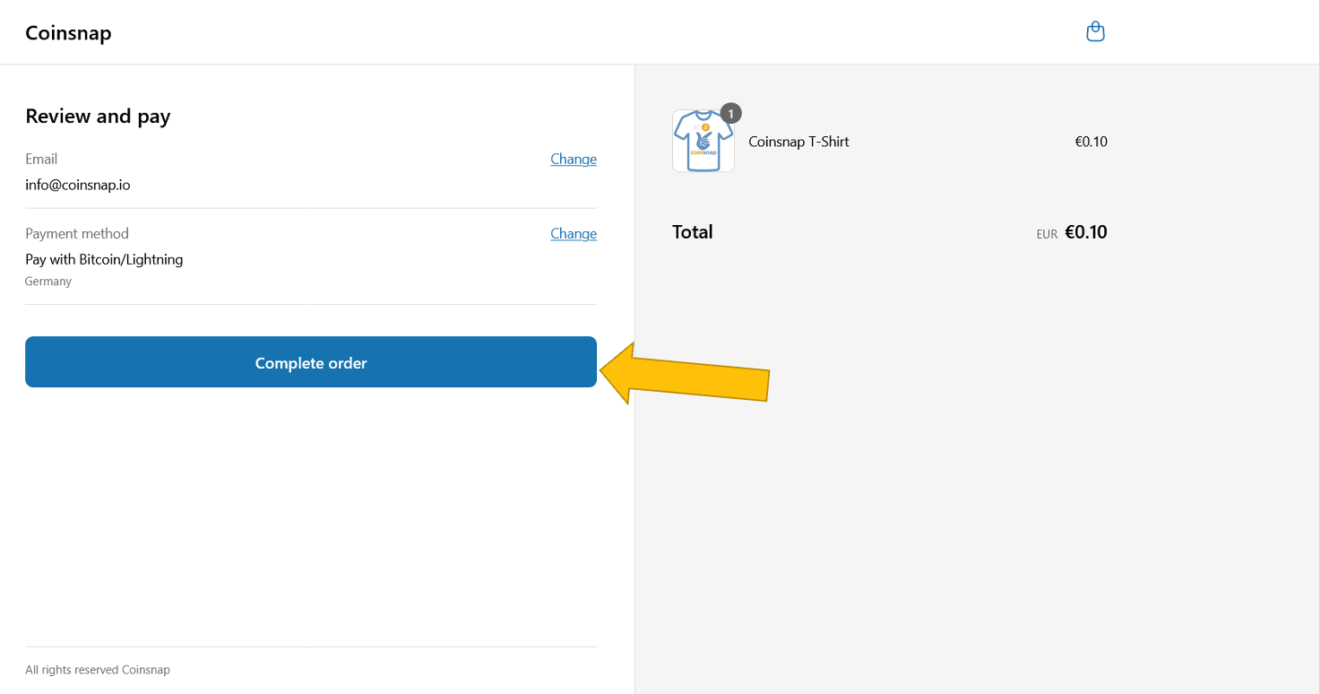Click the bold total amount €0.10
This screenshot has height=694, width=1320.
1086,232
